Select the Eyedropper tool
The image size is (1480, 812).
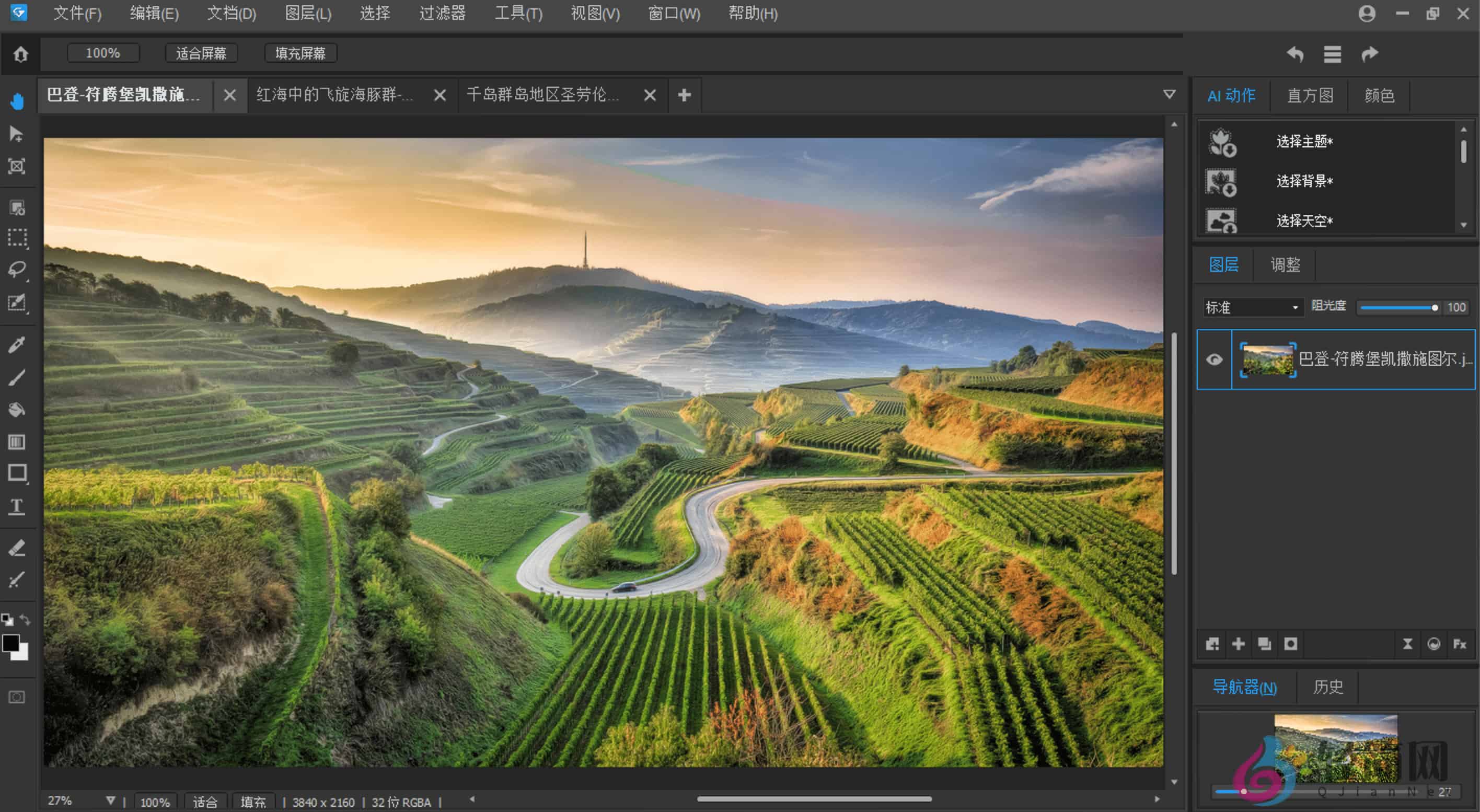(17, 343)
